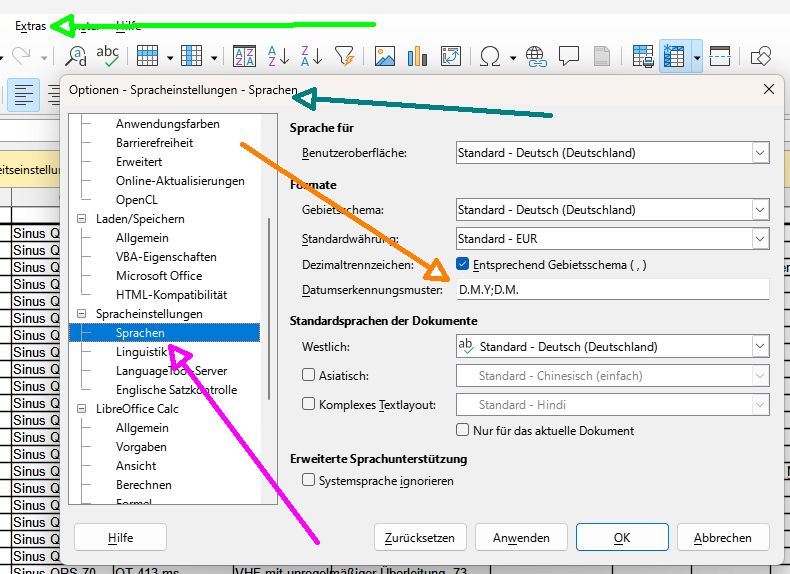Viewport: 790px width, 574px height.
Task: Click the greyed Headers and Footers icon
Action: coord(602,56)
